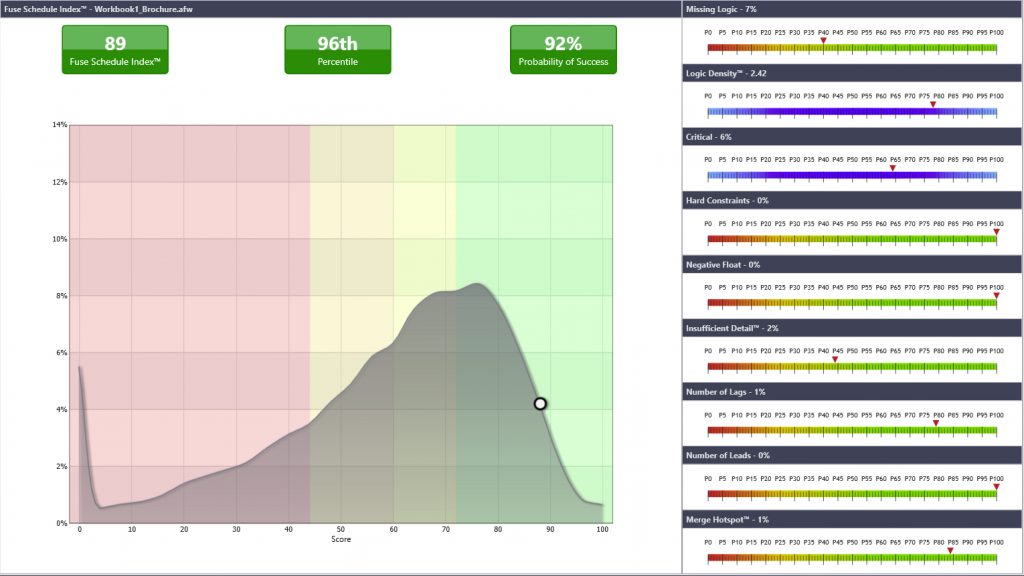Click the white circle marker on the score curve
This screenshot has width=1024, height=576.
(x=540, y=404)
